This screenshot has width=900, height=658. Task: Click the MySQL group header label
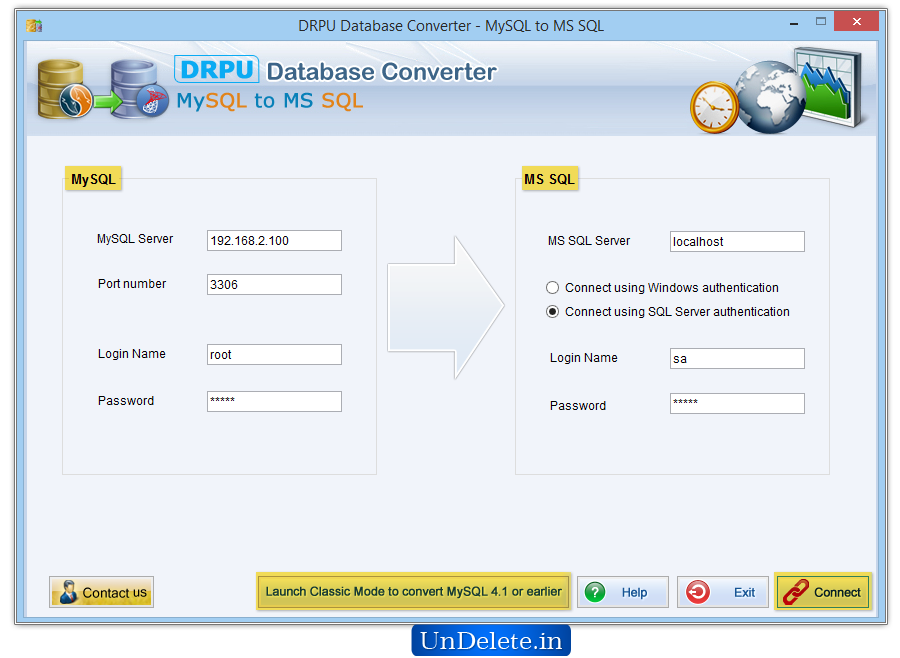tap(93, 179)
